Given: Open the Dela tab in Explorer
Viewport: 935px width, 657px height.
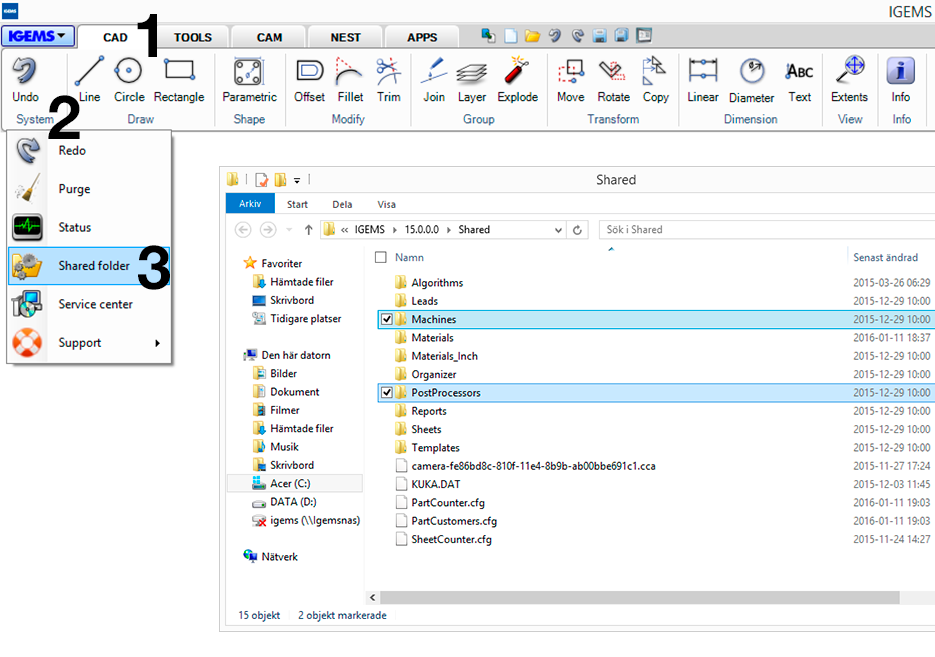Looking at the screenshot, I should tap(342, 204).
